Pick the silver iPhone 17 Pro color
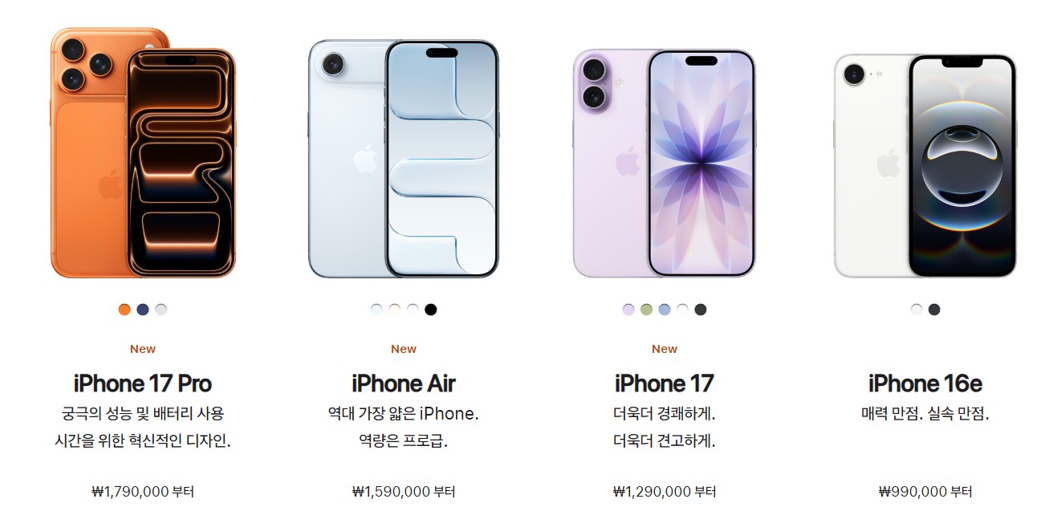The width and height of the screenshot is (1058, 521). (161, 310)
